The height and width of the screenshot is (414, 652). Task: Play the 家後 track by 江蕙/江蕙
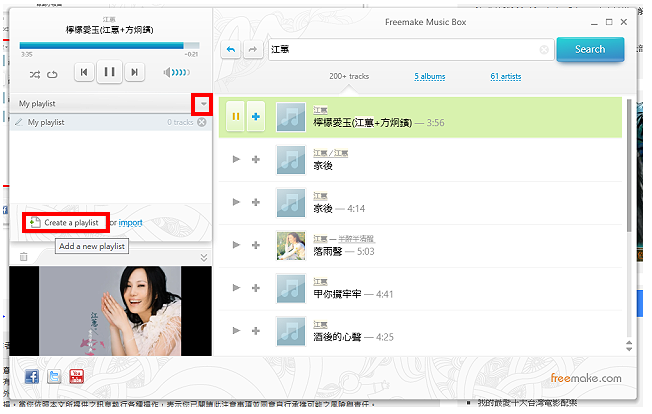236,159
